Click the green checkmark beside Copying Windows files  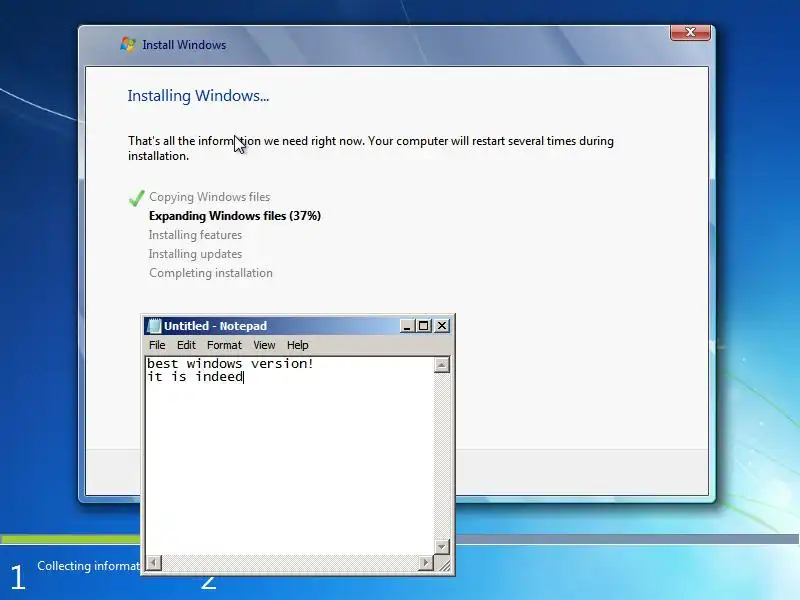tap(136, 198)
